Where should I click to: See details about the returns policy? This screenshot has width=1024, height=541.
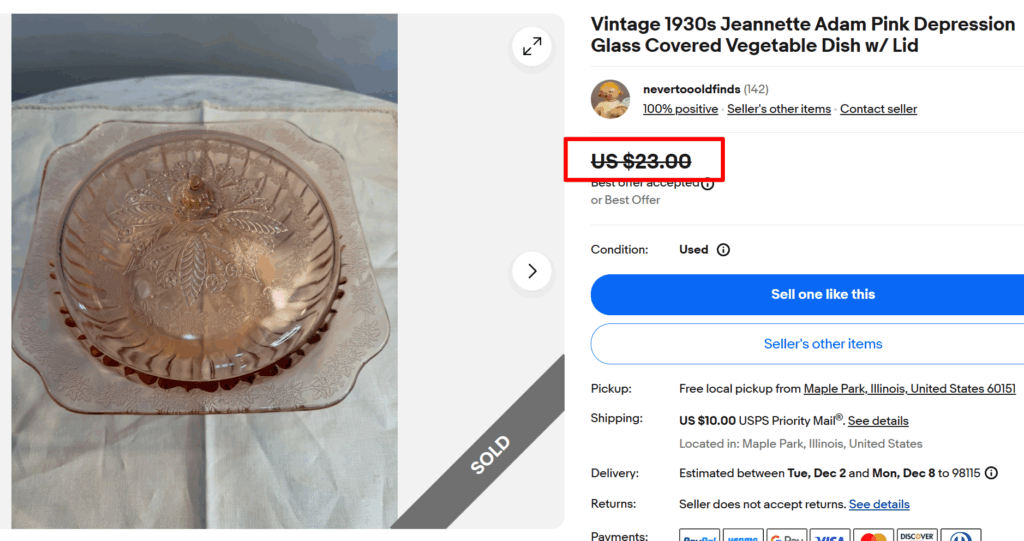point(879,504)
